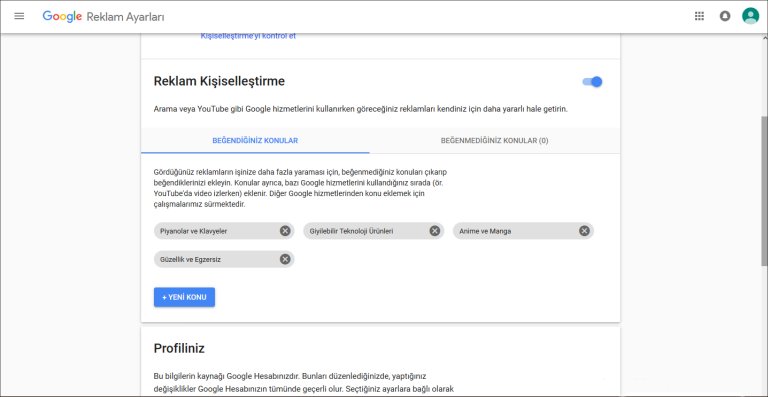
Task: Click the Güzellik ve Egzersiz chip label
Action: coord(191,259)
